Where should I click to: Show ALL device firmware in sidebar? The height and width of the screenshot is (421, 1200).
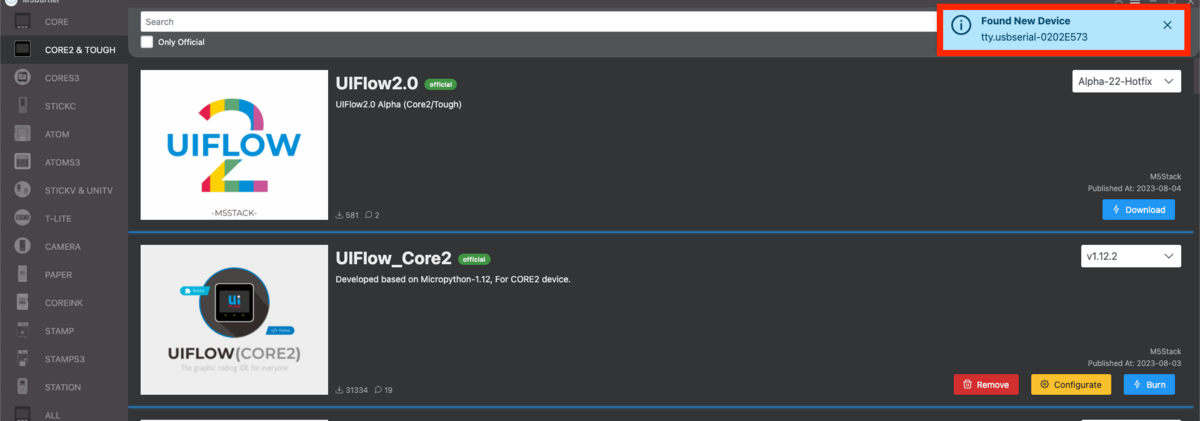tap(64, 413)
